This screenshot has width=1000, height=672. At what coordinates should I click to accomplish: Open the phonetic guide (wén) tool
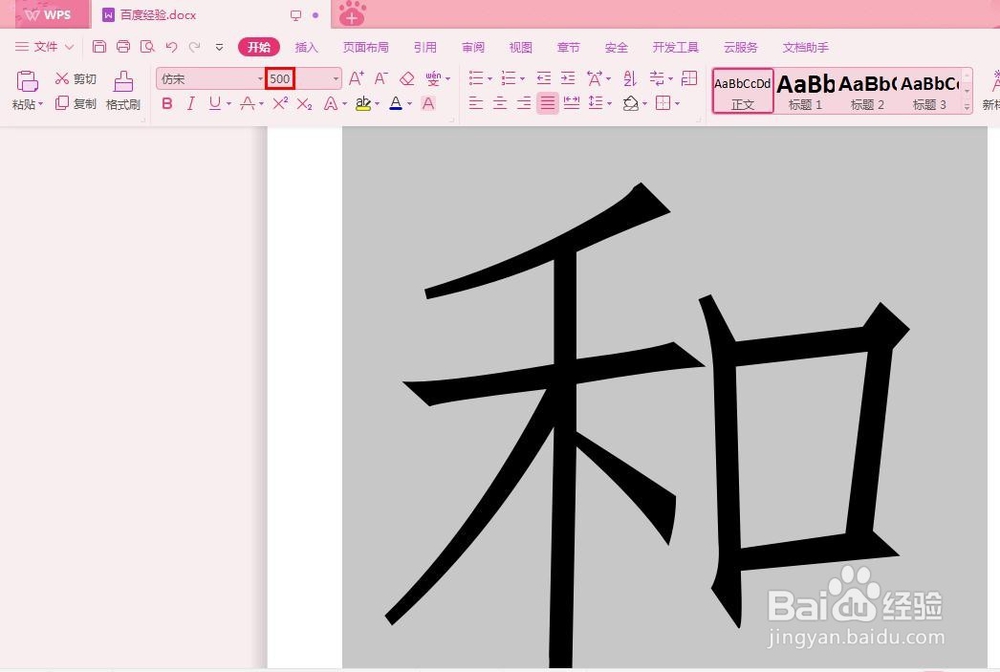point(434,78)
